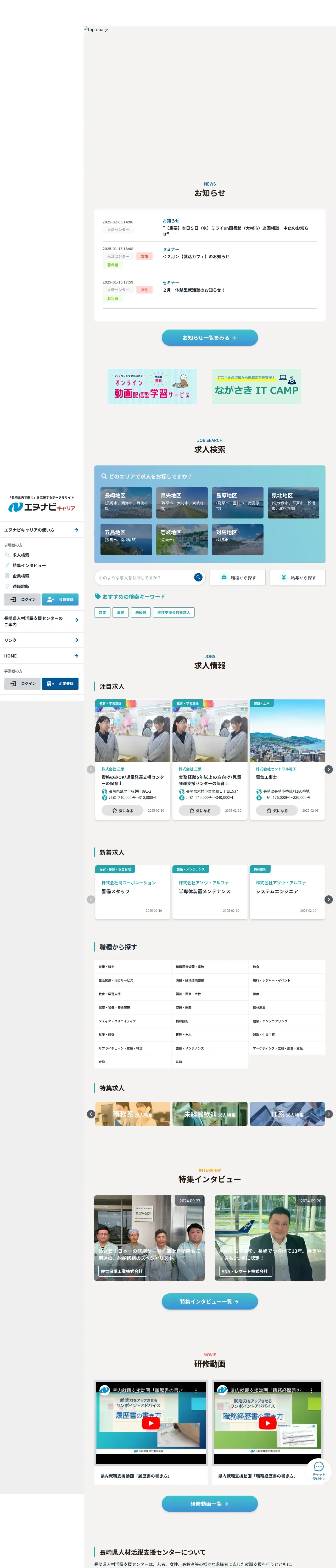Click the 企業登録 button
Screen dimensions: 336x1568
click(x=60, y=684)
